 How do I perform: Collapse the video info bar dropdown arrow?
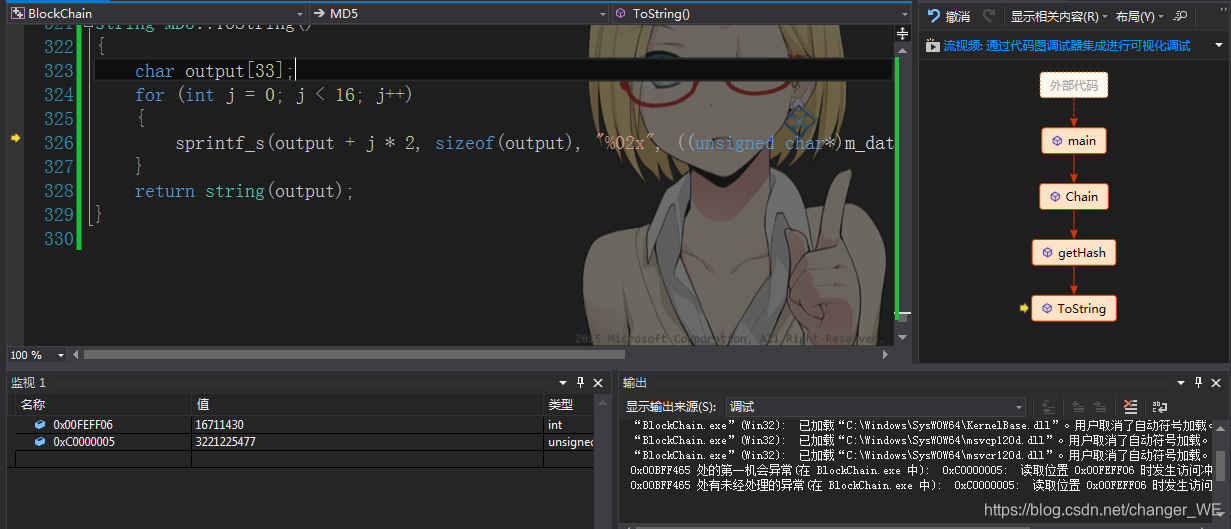pos(1221,45)
